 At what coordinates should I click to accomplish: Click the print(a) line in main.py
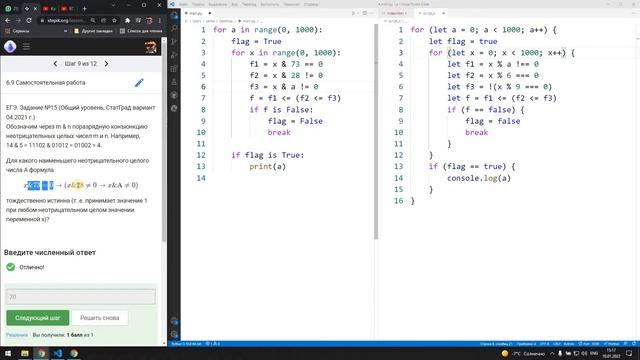pyautogui.click(x=267, y=167)
